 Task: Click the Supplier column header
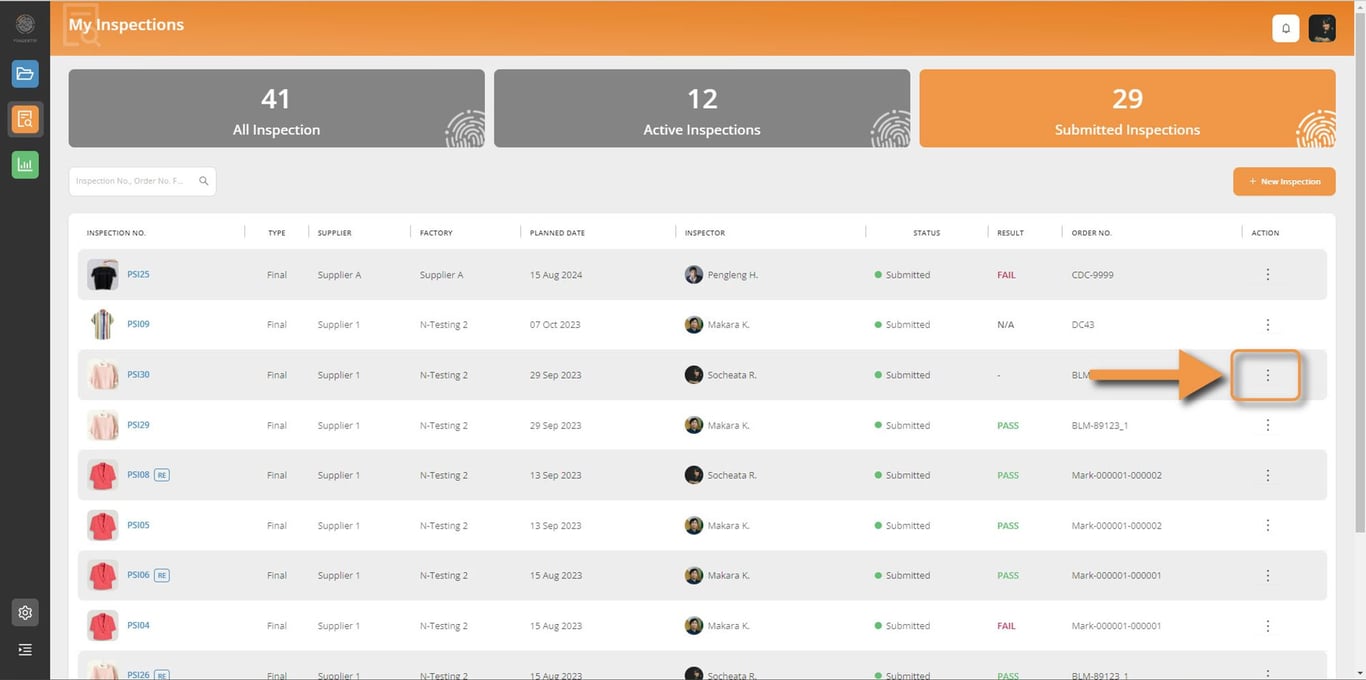(x=334, y=233)
